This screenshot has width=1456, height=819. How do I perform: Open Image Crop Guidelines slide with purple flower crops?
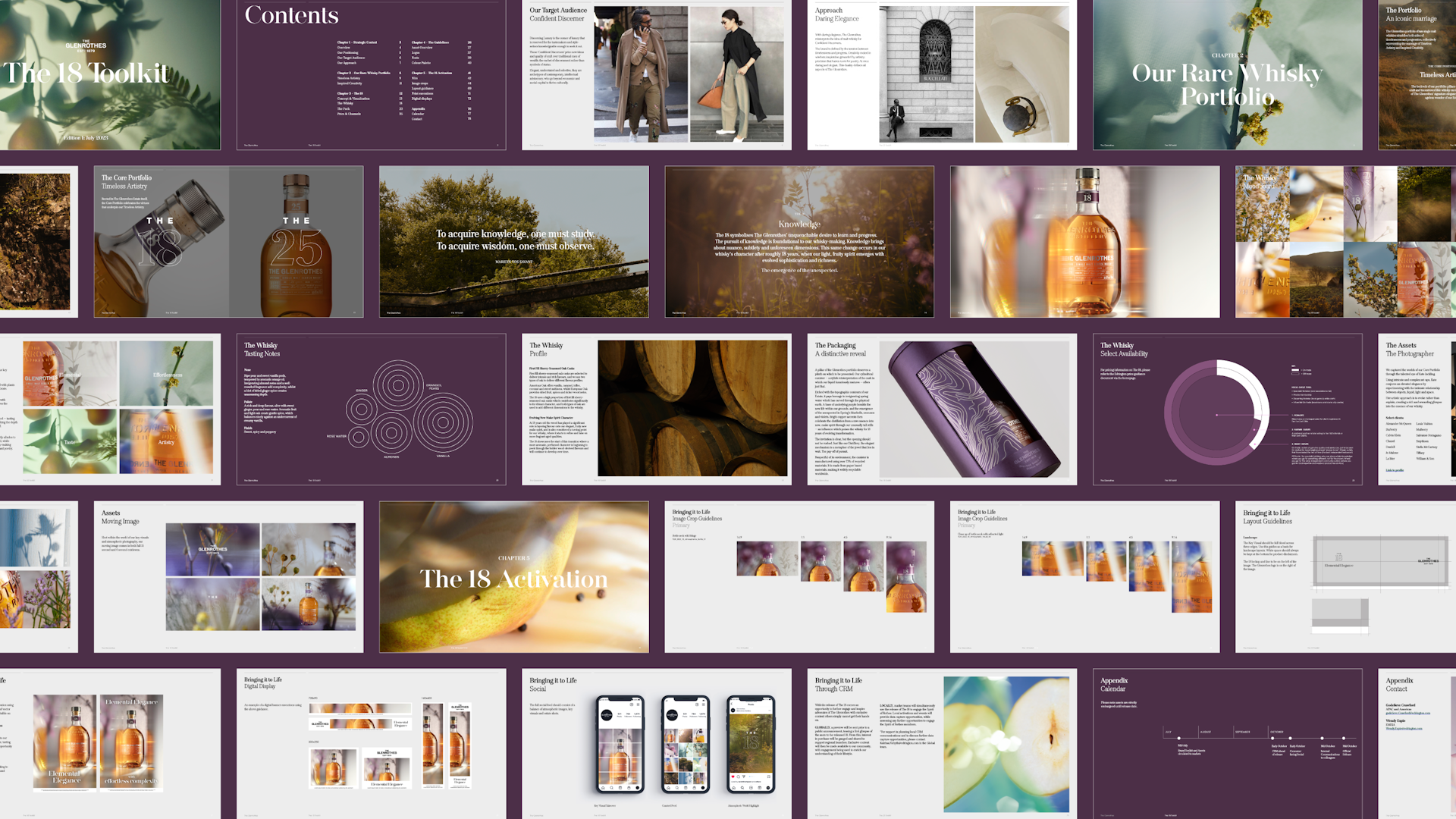(799, 576)
